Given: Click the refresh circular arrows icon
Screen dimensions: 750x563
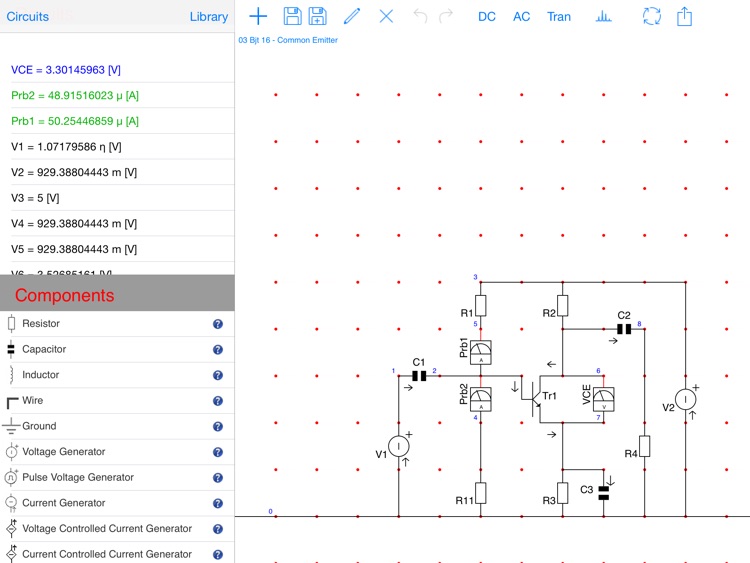Looking at the screenshot, I should click(x=651, y=16).
